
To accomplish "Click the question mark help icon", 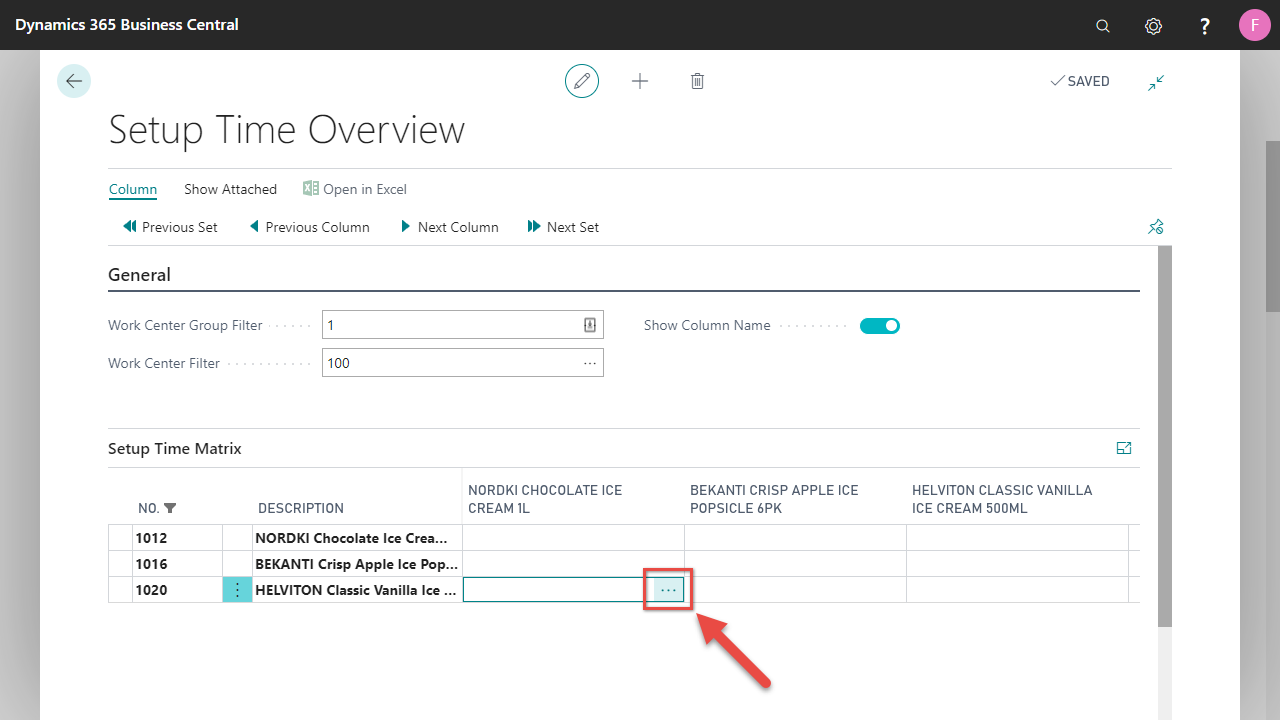I will tap(1205, 26).
